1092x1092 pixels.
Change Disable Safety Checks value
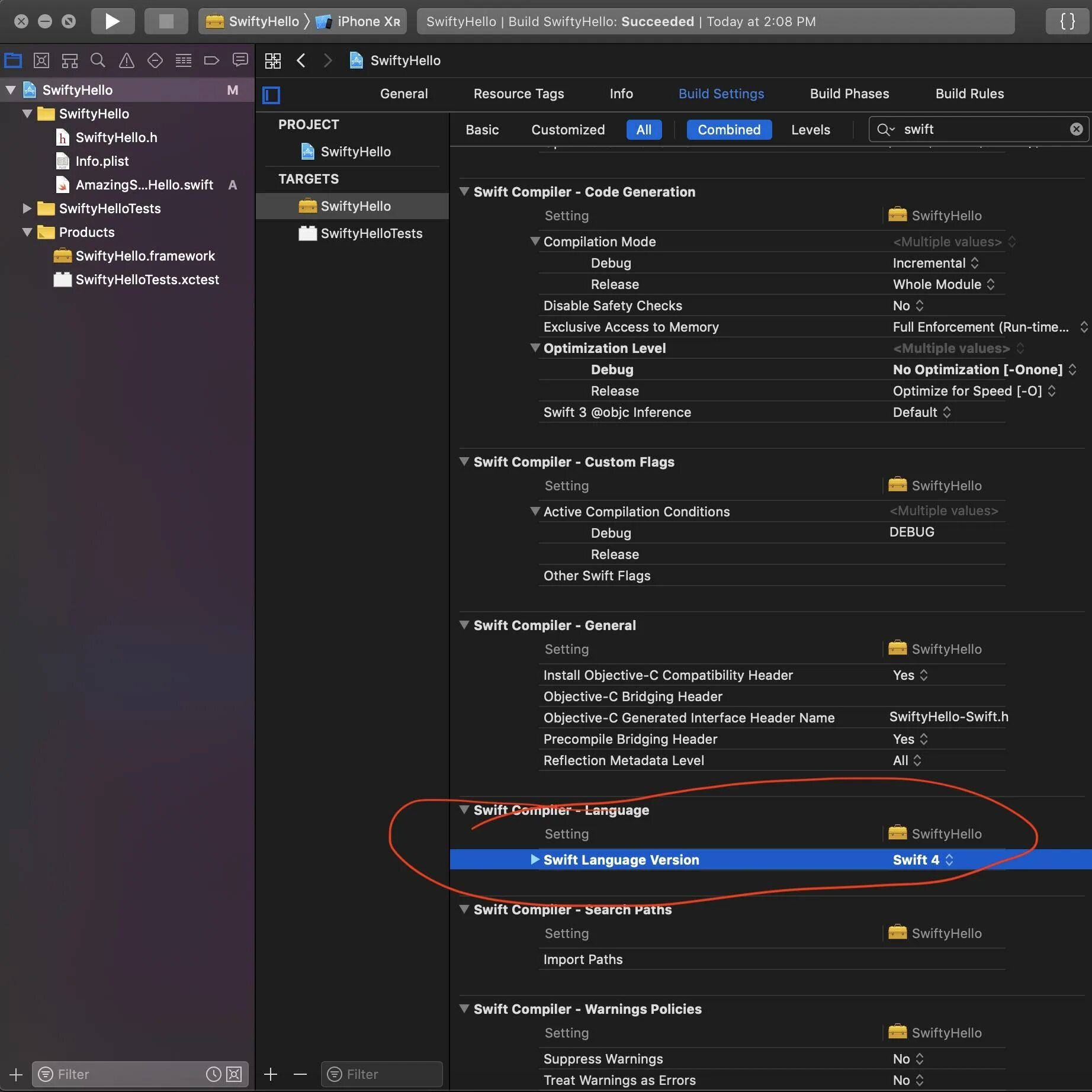click(x=908, y=306)
